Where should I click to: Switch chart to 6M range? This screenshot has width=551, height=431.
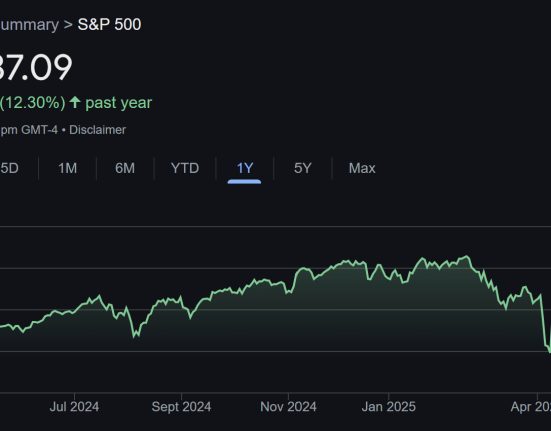[125, 168]
